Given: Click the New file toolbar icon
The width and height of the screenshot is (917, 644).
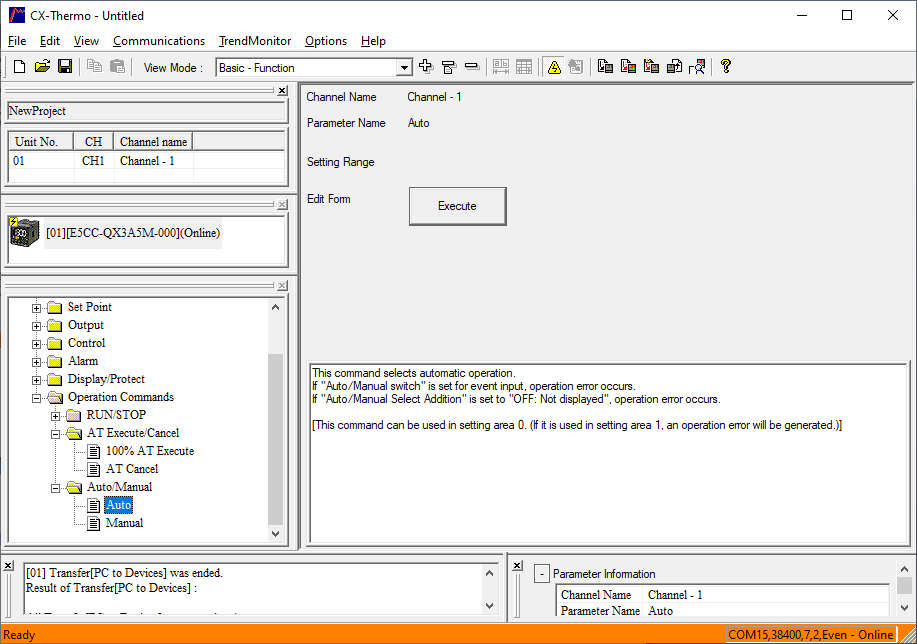Looking at the screenshot, I should coord(19,67).
